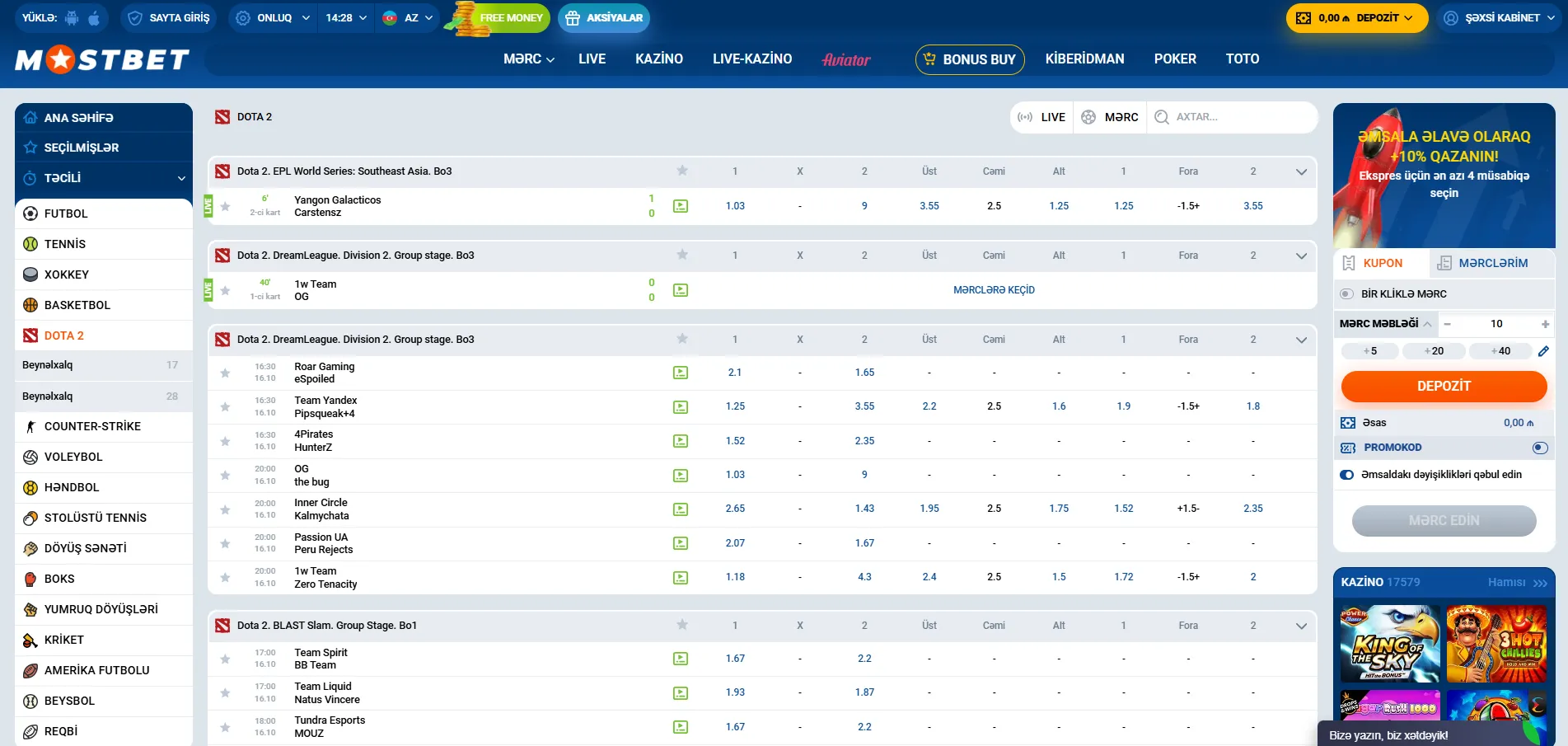
Task: Favorite the Roar Gaming vs eSpoiled match star
Action: (225, 373)
